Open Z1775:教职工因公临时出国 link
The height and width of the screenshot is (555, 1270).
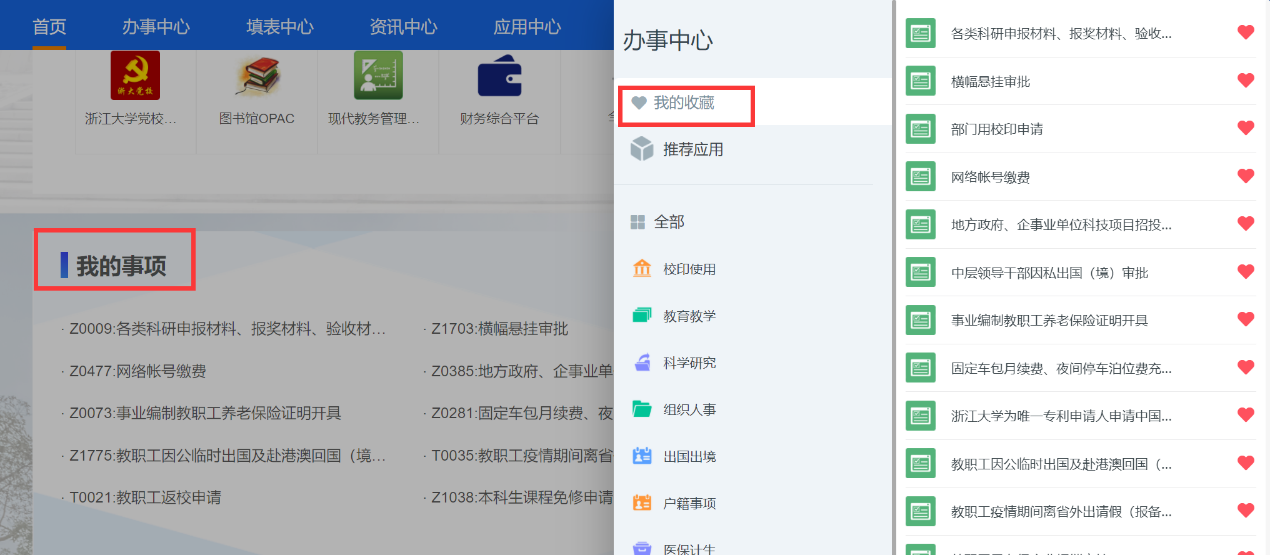click(x=227, y=455)
